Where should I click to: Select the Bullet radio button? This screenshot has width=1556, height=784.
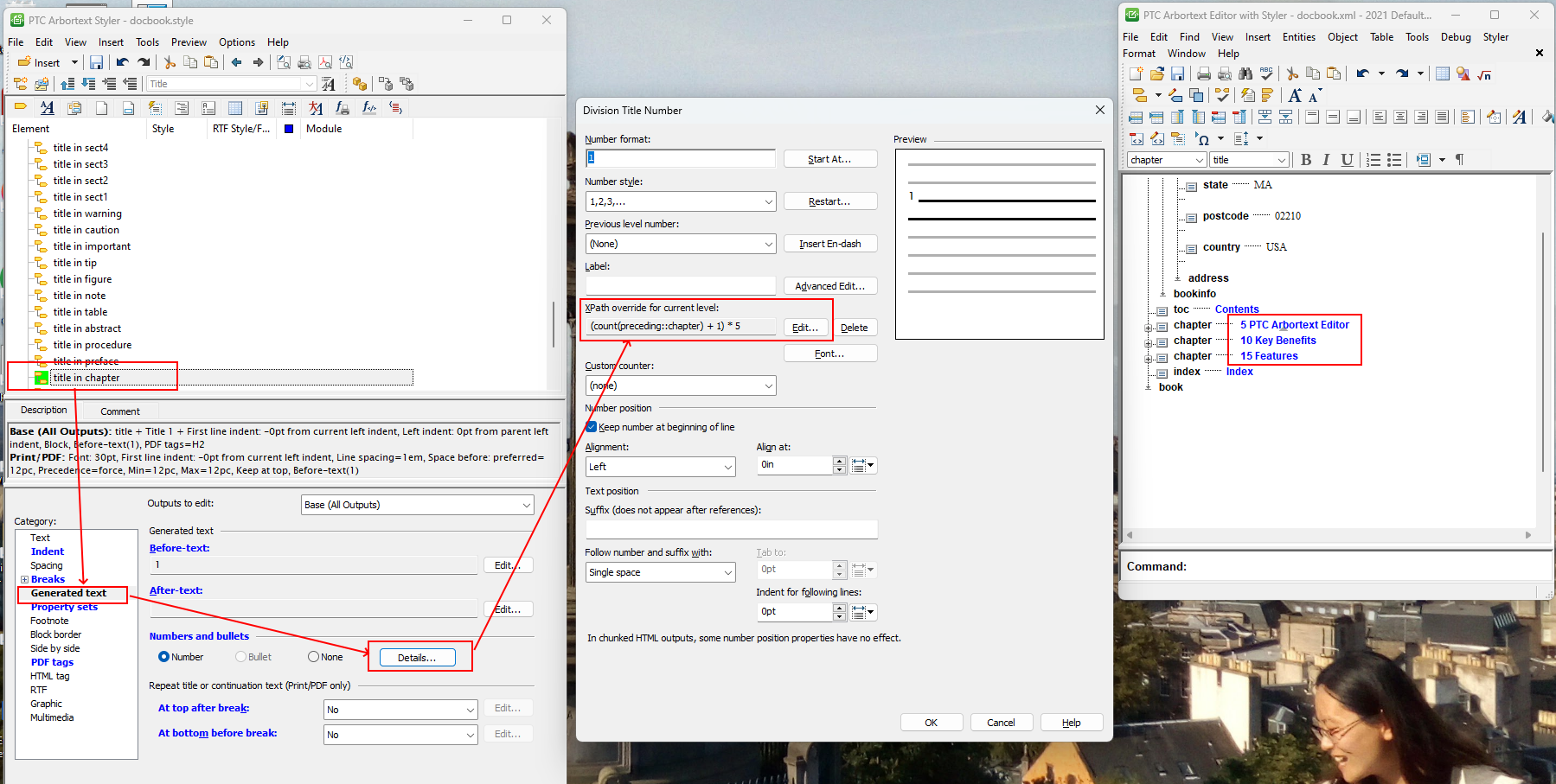pyautogui.click(x=241, y=657)
